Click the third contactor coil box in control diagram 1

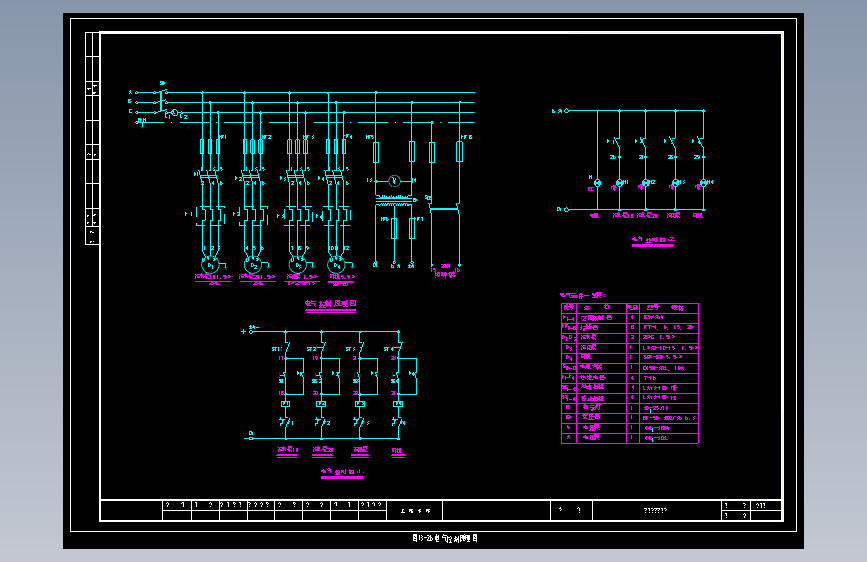[360, 404]
